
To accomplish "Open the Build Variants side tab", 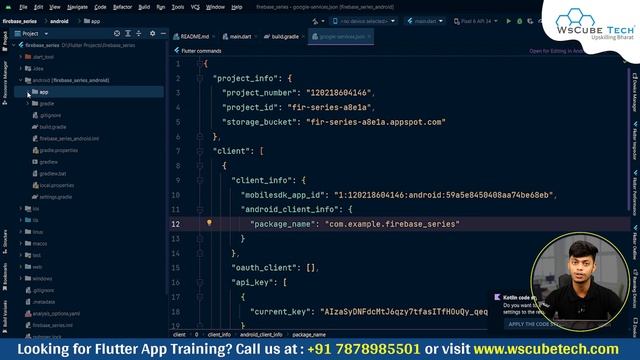I will click(x=5, y=317).
